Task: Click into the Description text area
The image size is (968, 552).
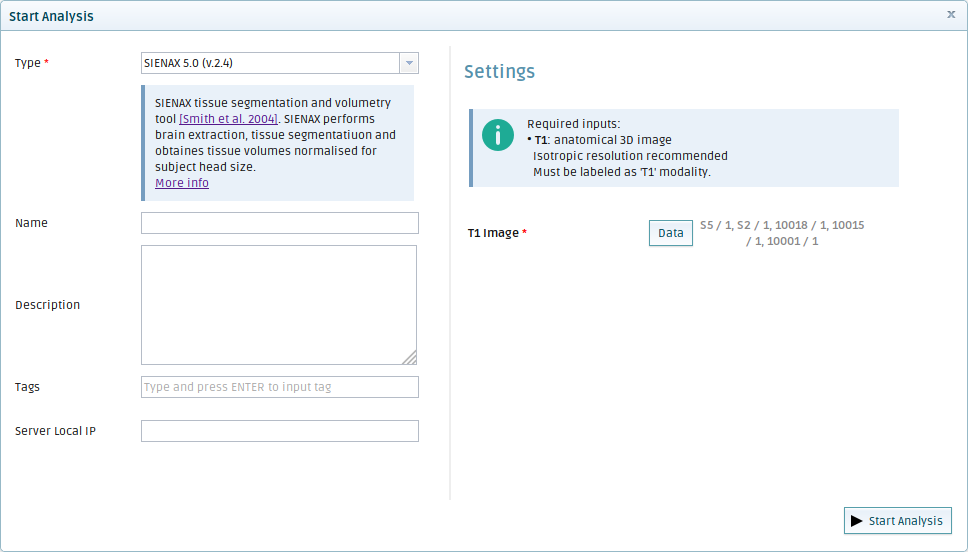Action: (x=278, y=304)
